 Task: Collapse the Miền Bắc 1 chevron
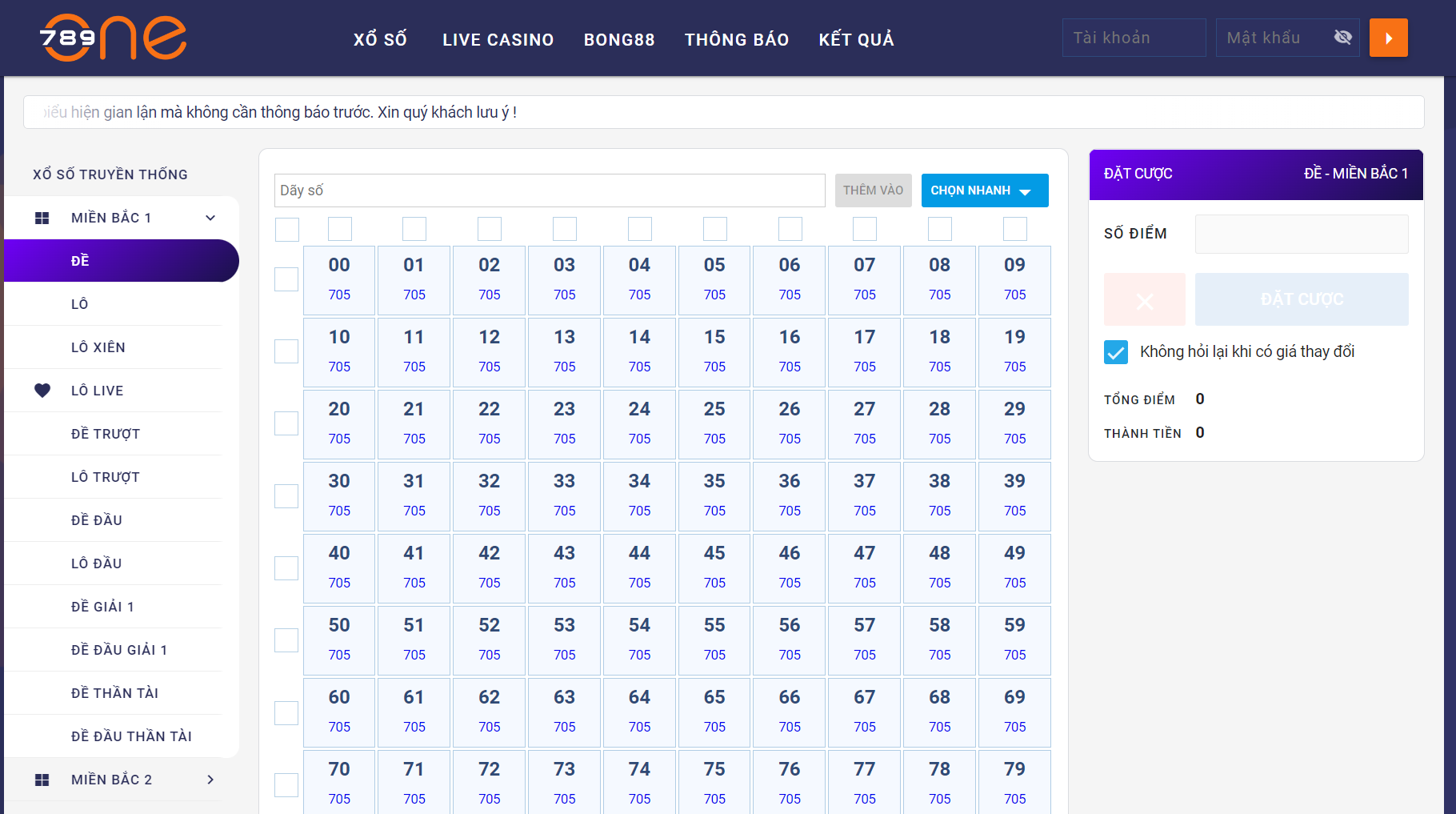click(x=210, y=218)
